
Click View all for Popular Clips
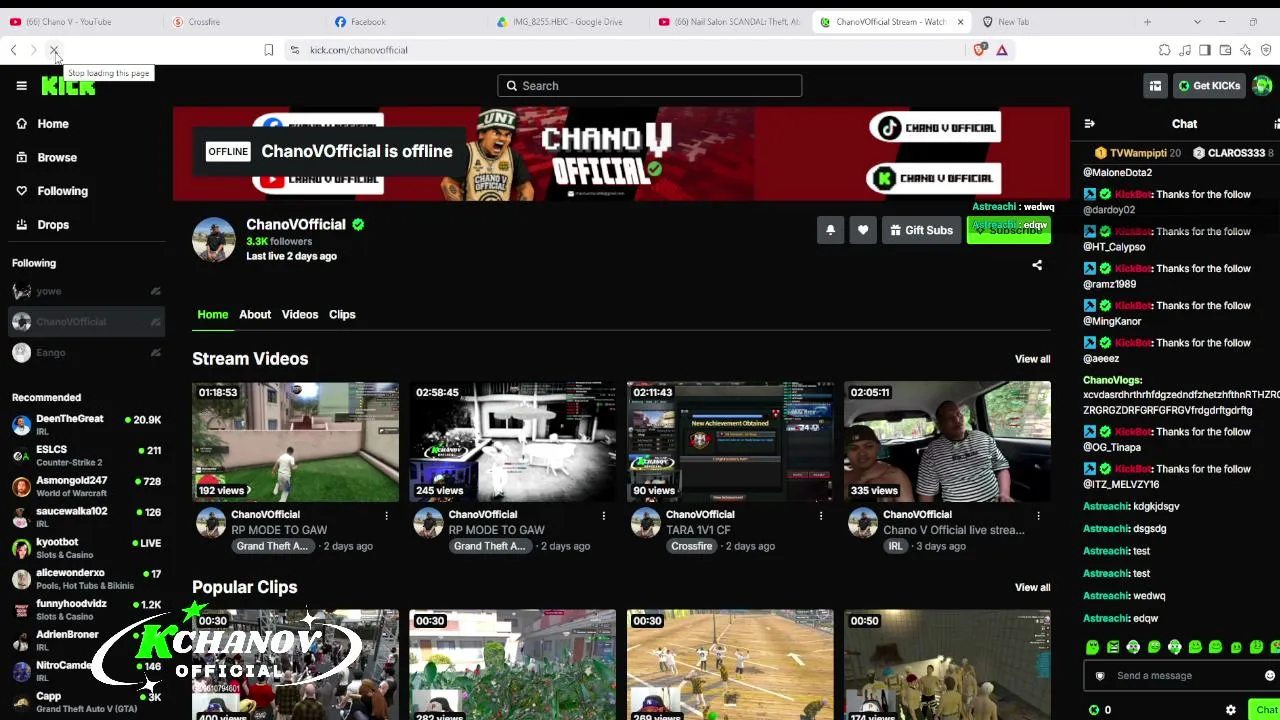pos(1032,588)
